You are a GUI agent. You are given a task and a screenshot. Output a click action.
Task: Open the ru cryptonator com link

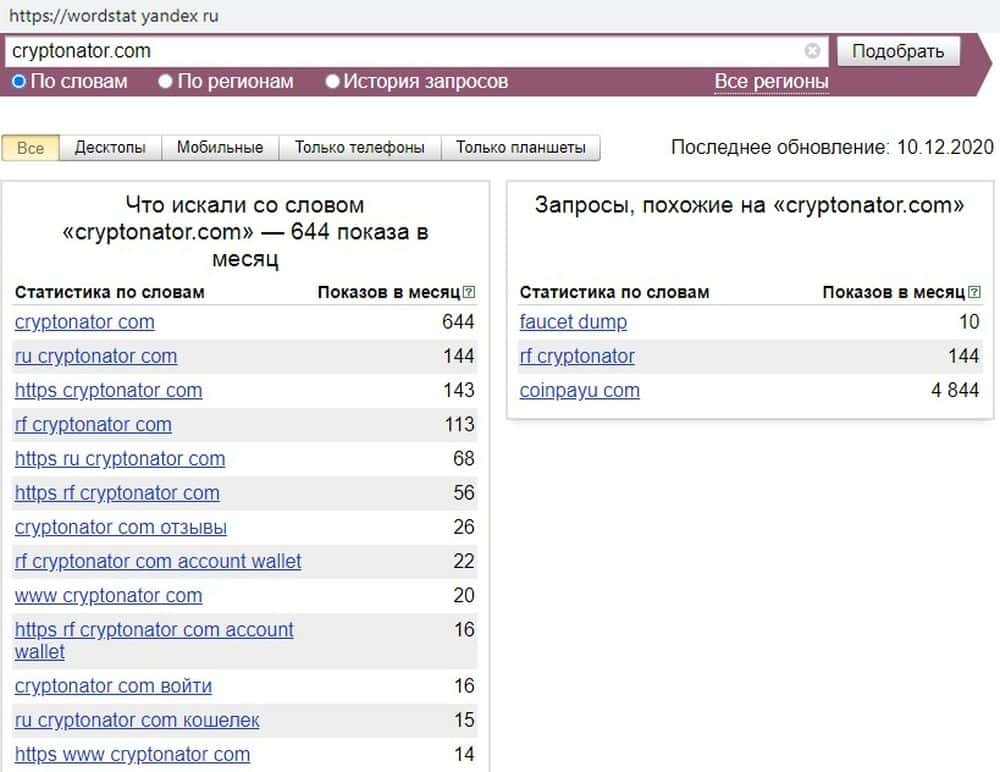96,356
